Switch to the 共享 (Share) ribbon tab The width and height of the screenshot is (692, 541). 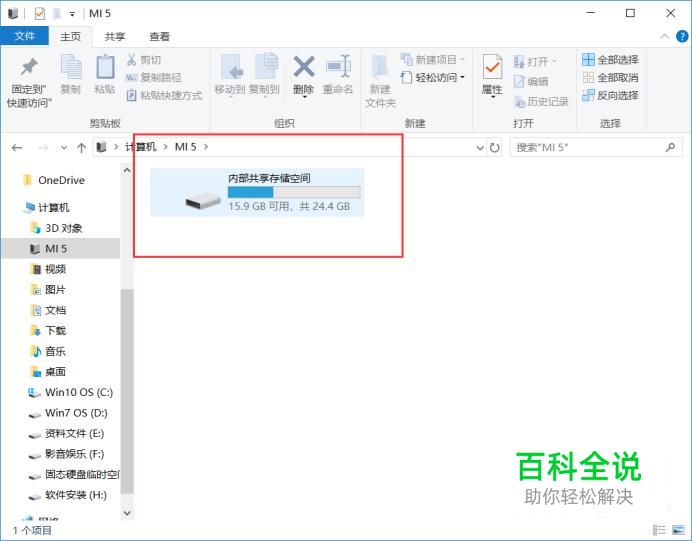point(115,37)
